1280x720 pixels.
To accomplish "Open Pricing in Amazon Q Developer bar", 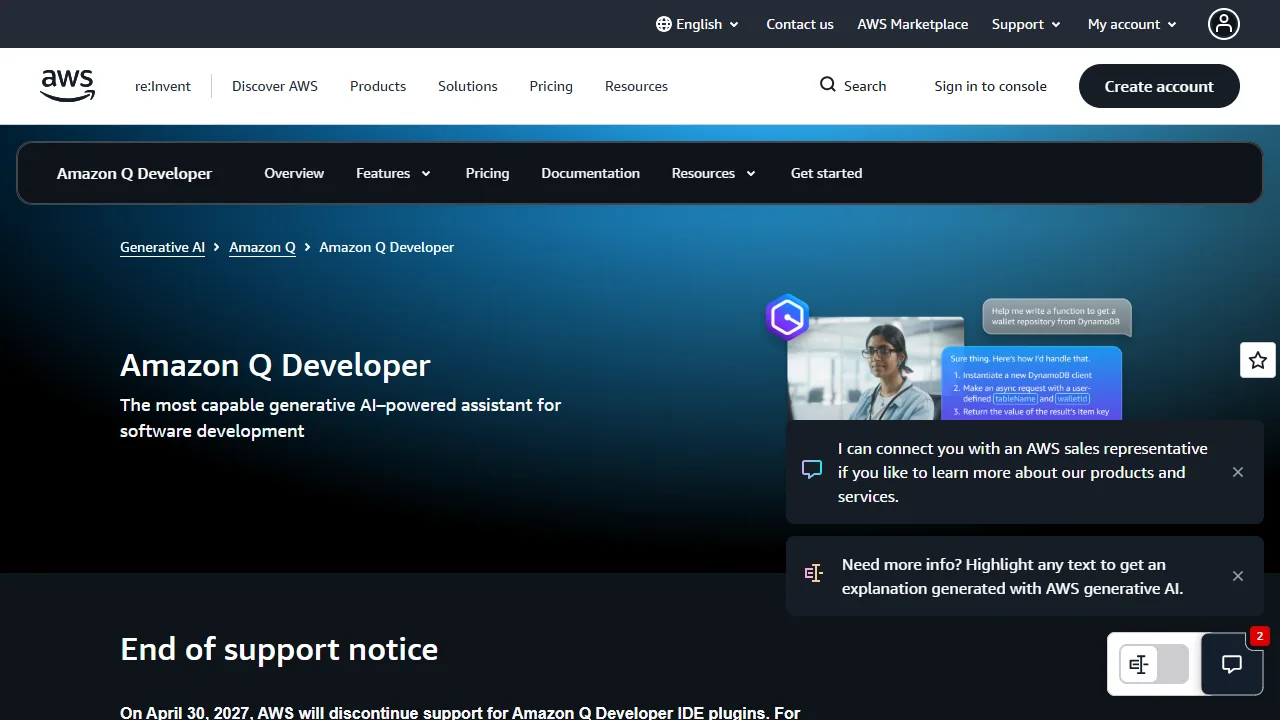I will point(487,173).
